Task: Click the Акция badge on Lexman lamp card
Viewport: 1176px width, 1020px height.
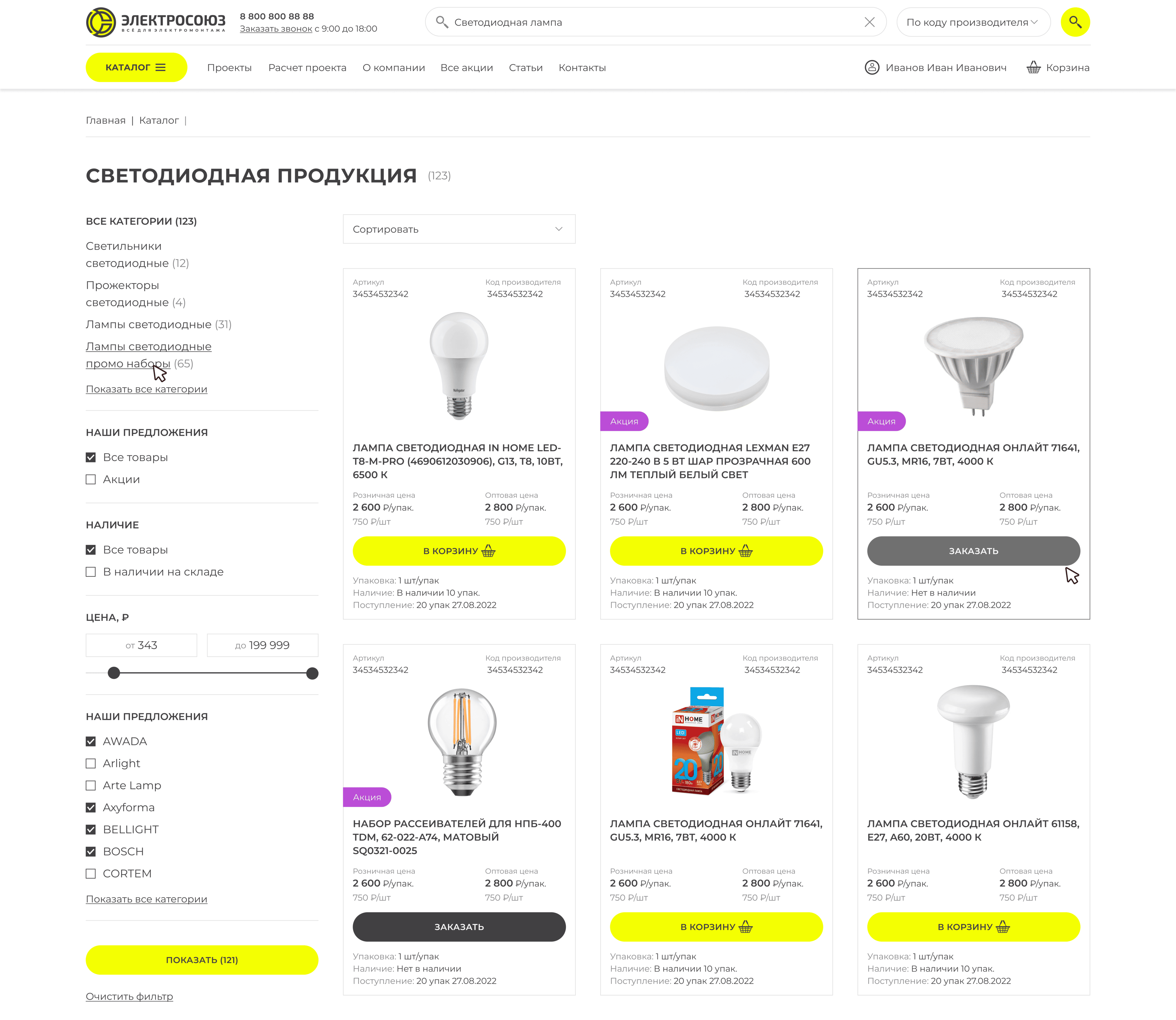Action: click(x=624, y=421)
